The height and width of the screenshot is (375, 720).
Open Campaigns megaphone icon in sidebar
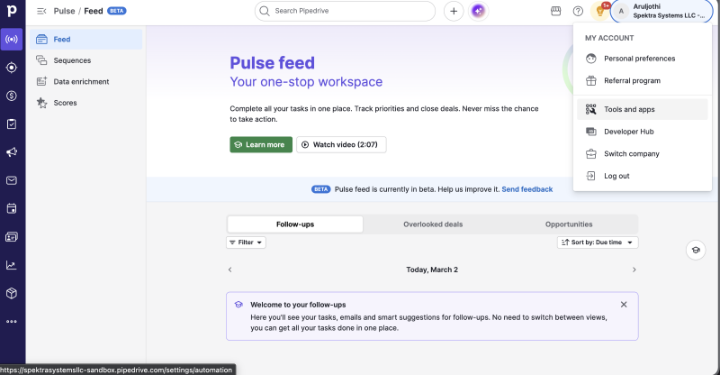click(x=11, y=152)
